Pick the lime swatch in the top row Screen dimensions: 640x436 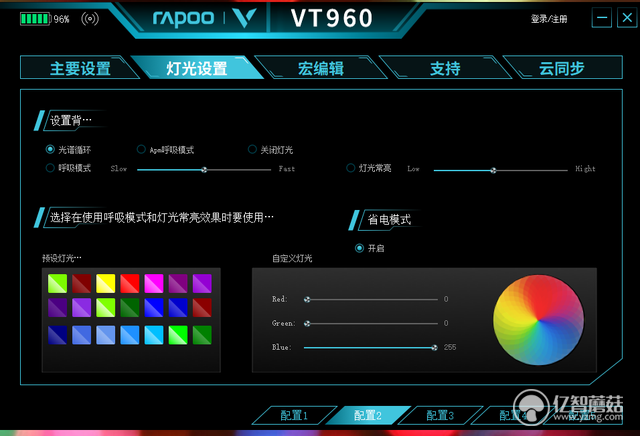point(57,283)
